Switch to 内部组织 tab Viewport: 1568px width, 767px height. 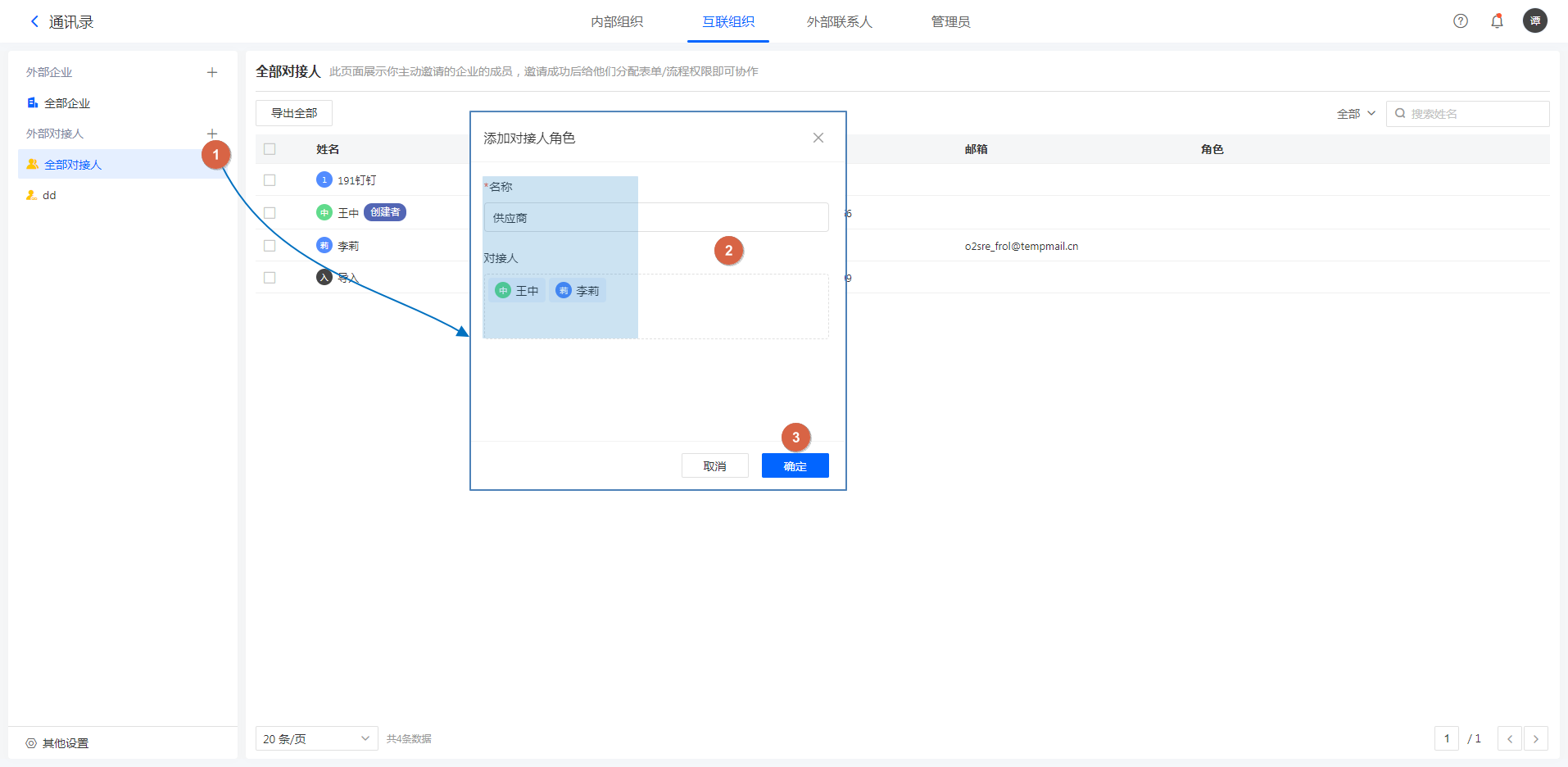[x=617, y=22]
